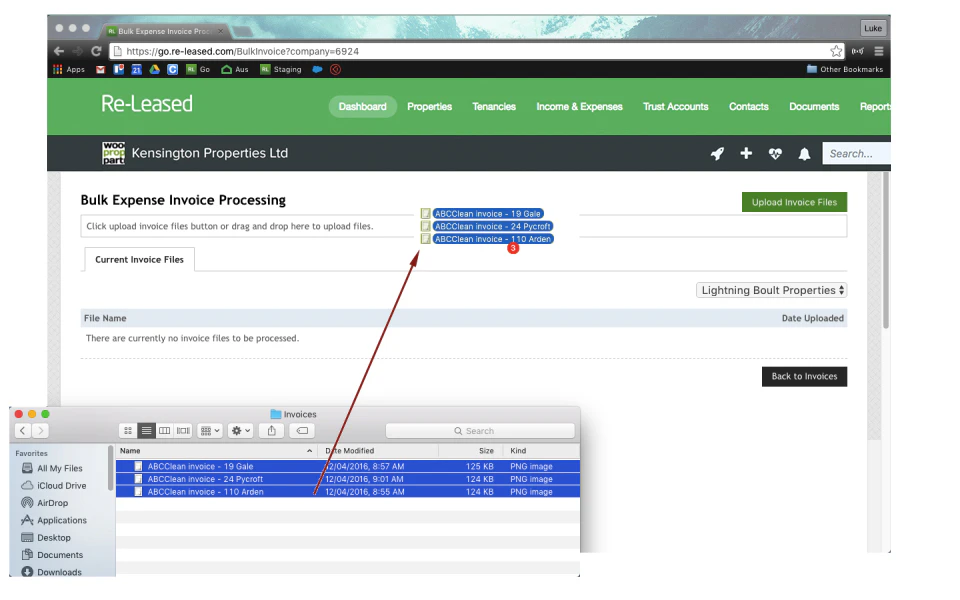This screenshot has width=960, height=600.
Task: Click the Gmail icon on the bookmarks bar
Action: click(100, 69)
